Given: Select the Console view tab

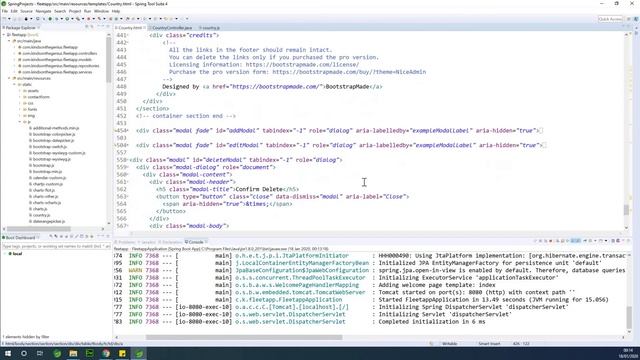Looking at the screenshot, I should (x=196, y=242).
